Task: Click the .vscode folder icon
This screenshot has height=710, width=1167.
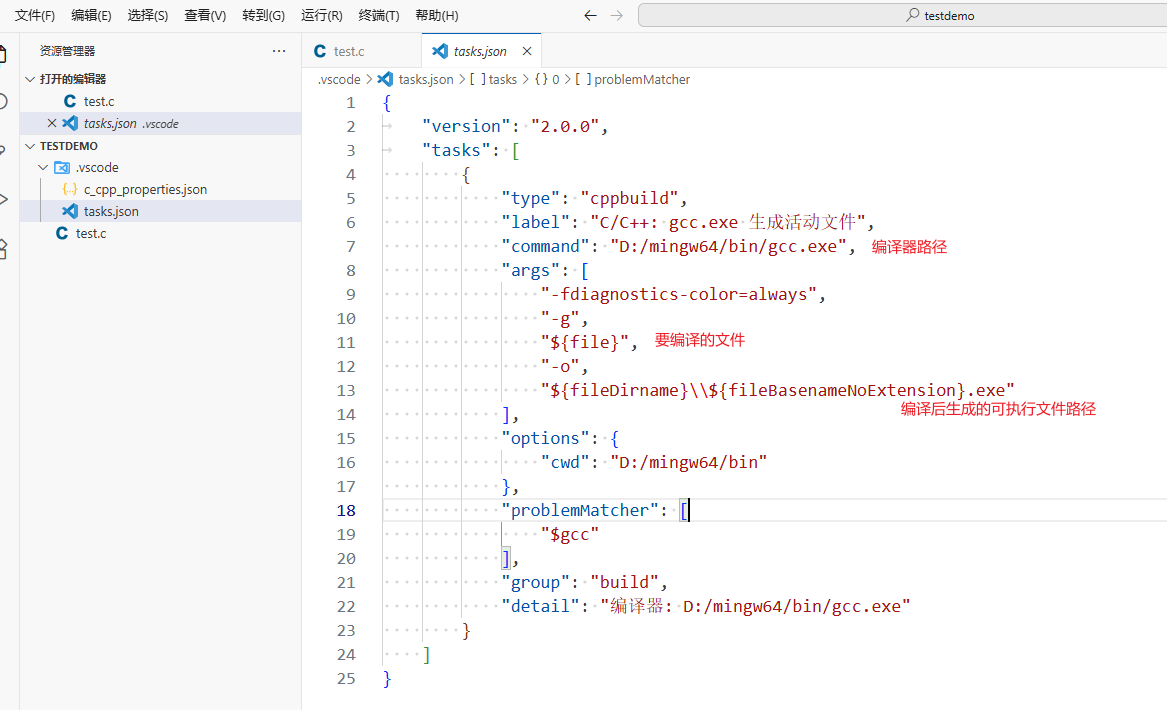Action: [x=62, y=167]
